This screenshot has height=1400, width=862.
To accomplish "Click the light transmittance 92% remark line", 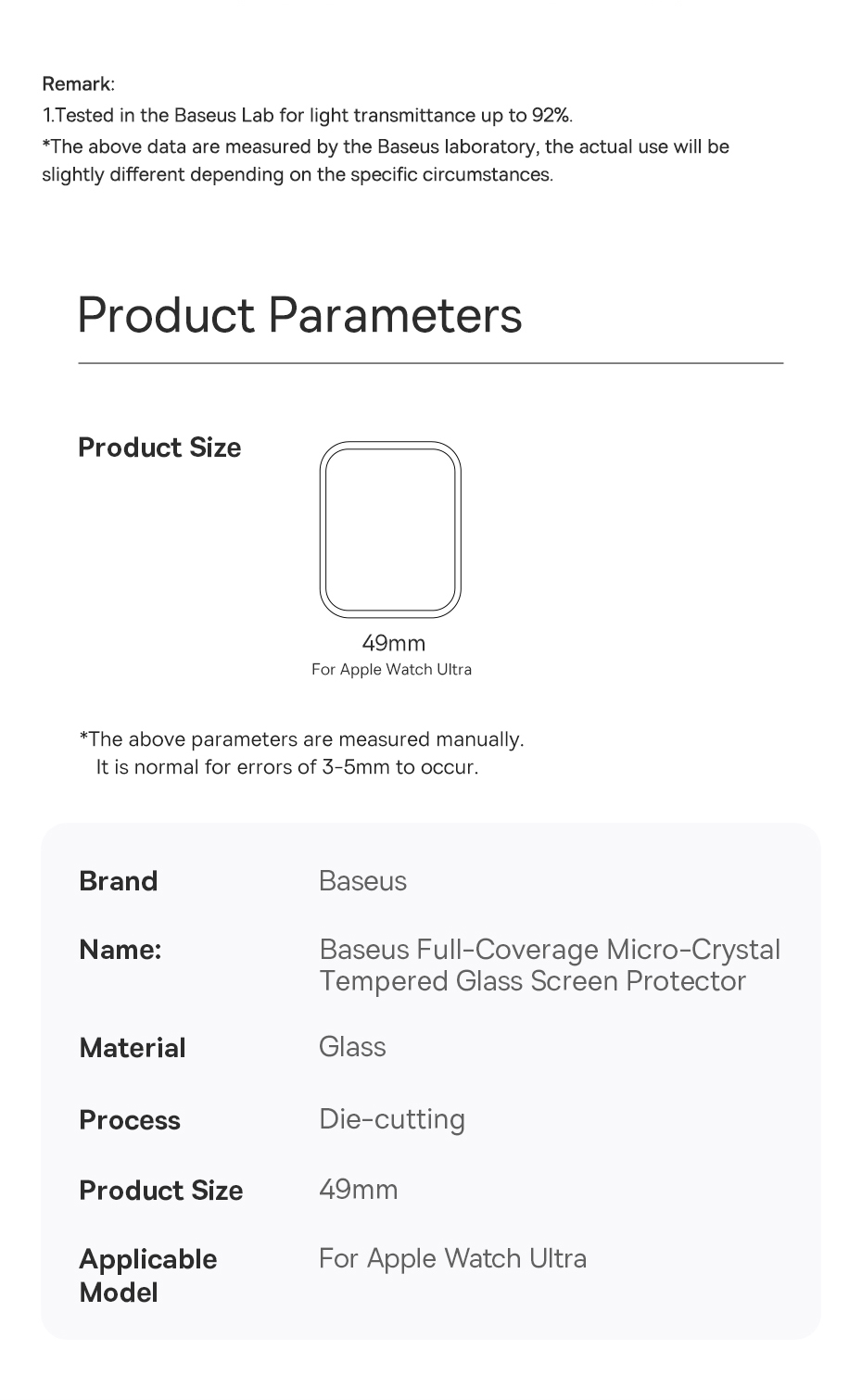I will [308, 115].
